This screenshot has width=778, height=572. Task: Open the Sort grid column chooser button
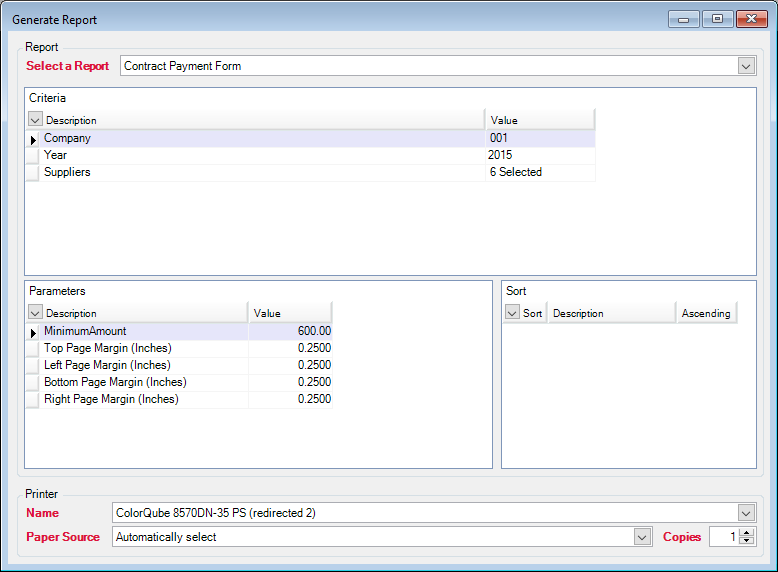512,313
